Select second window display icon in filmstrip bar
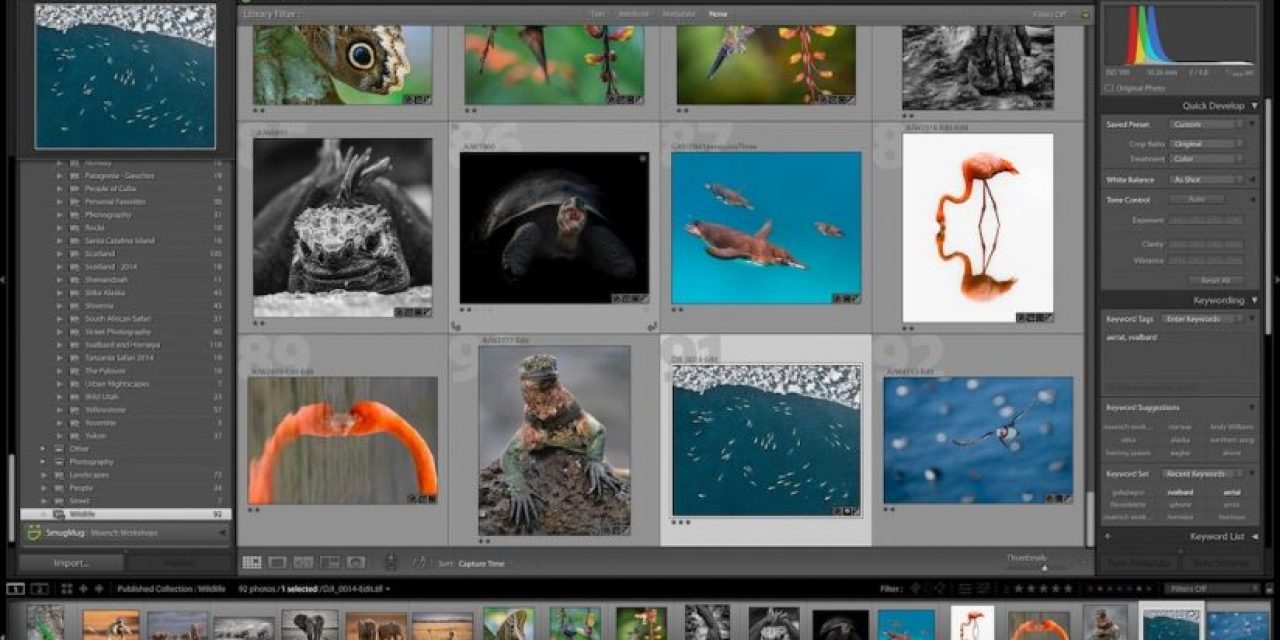 [38, 589]
